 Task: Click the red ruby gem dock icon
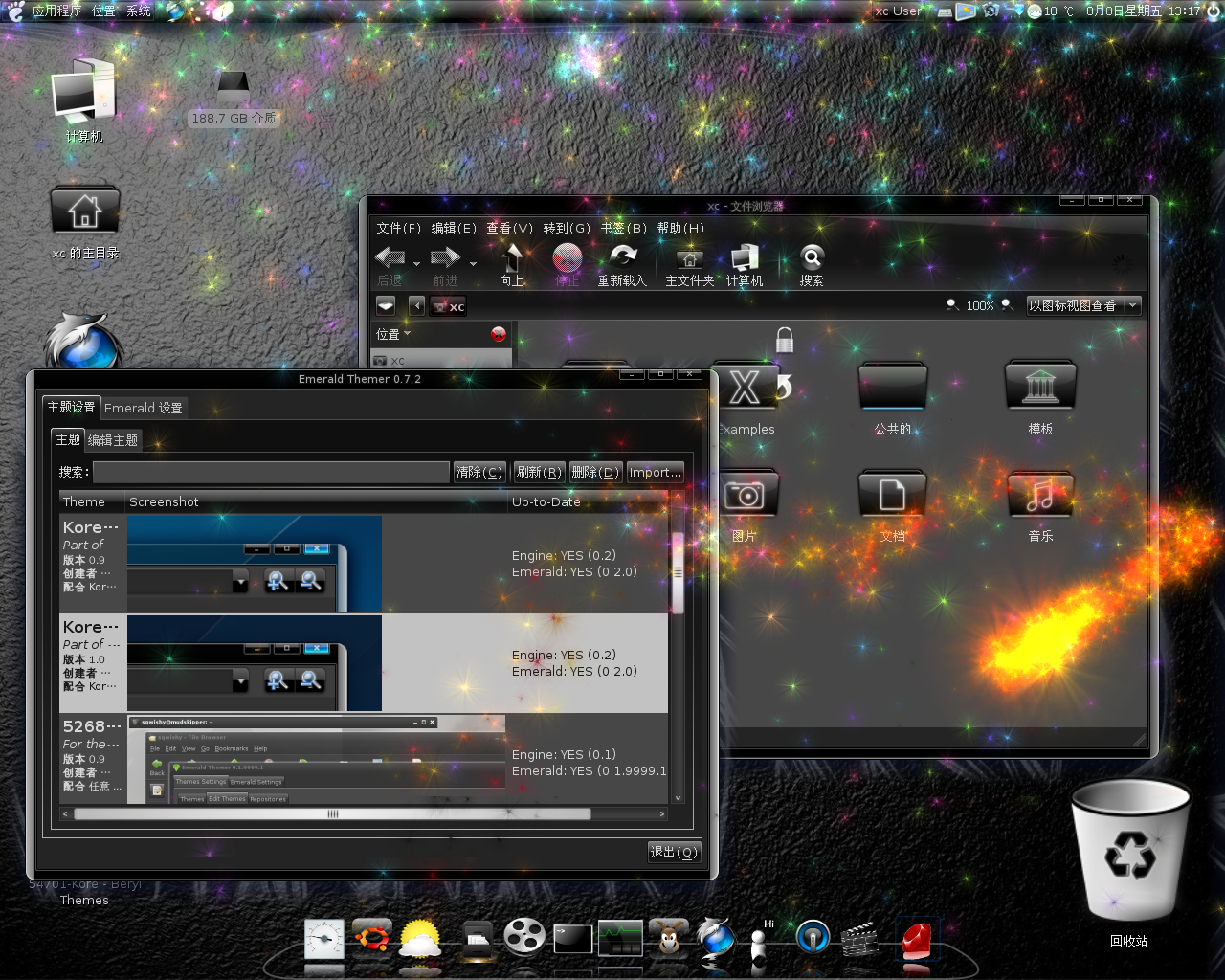[916, 941]
